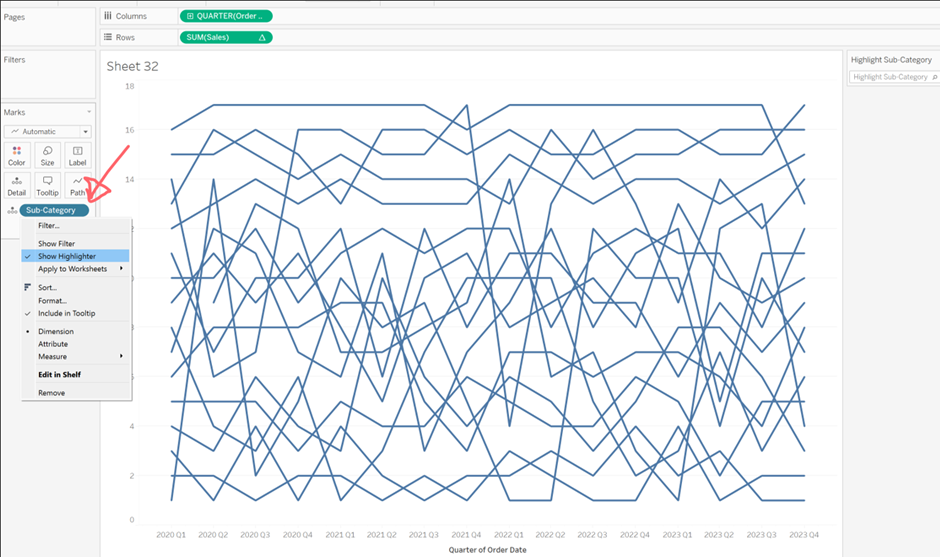Click the Columns shelf icon
The width and height of the screenshot is (940, 557).
coord(108,16)
